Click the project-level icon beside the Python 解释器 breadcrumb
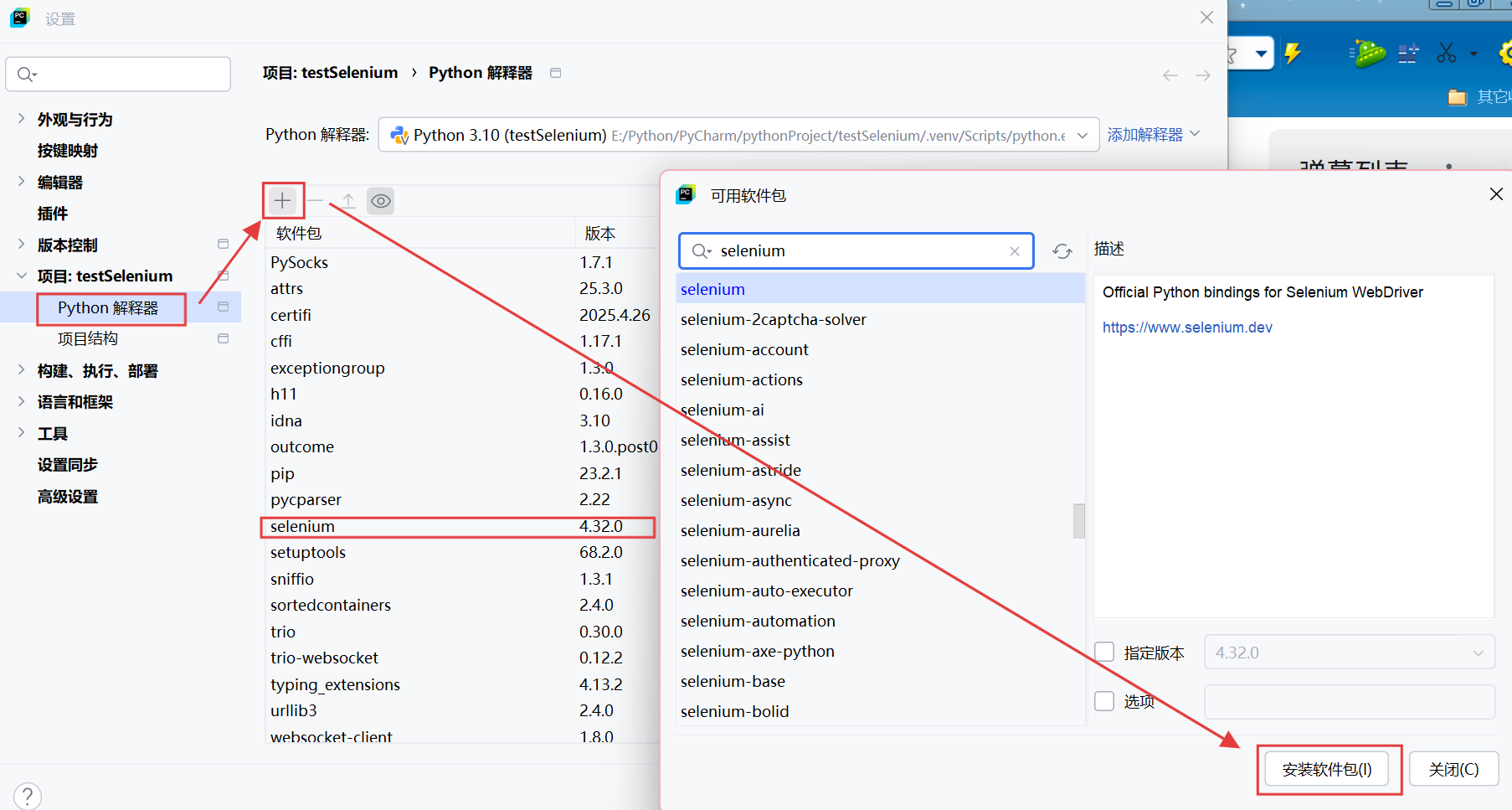The image size is (1512, 810). (x=555, y=73)
